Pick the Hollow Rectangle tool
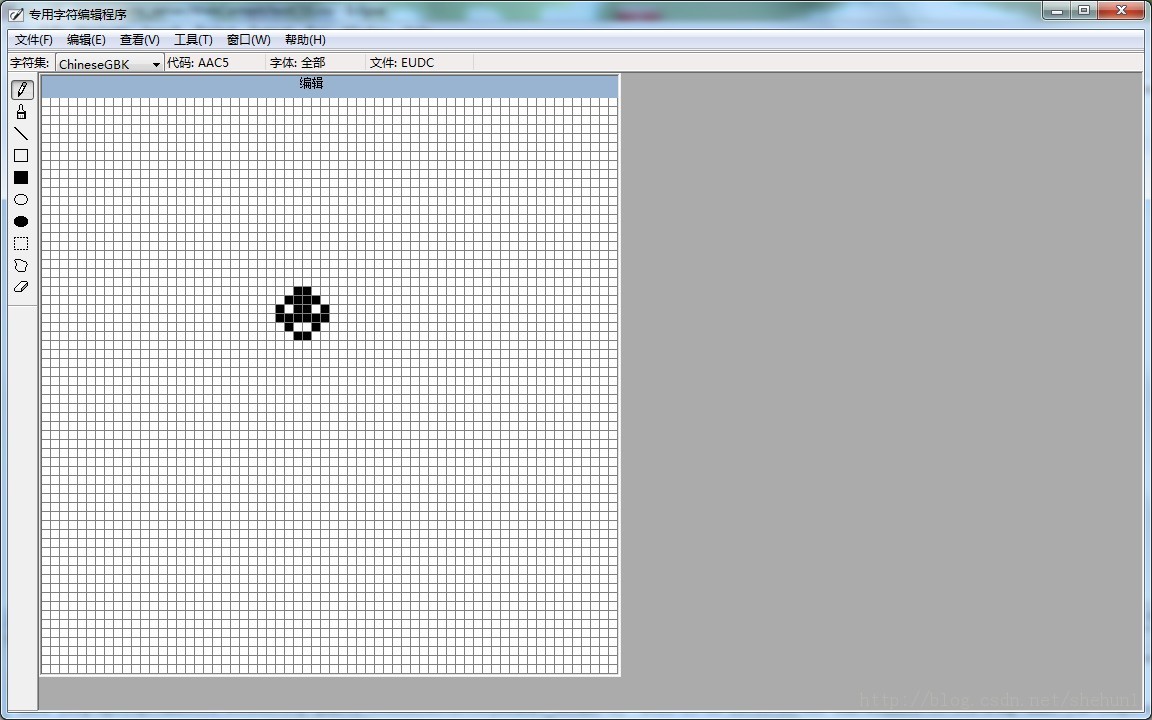1152x720 pixels. (x=21, y=156)
